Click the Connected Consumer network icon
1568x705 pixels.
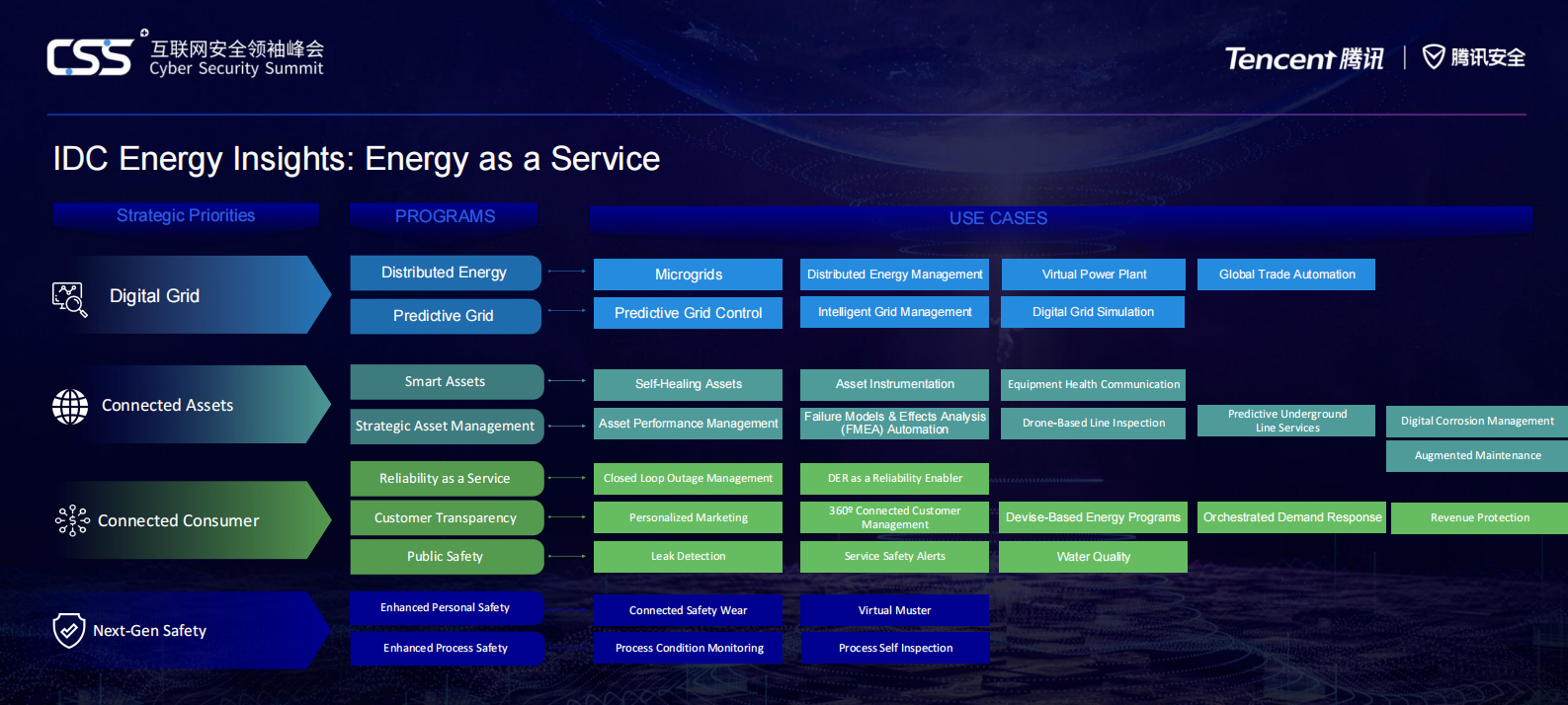click(x=72, y=520)
